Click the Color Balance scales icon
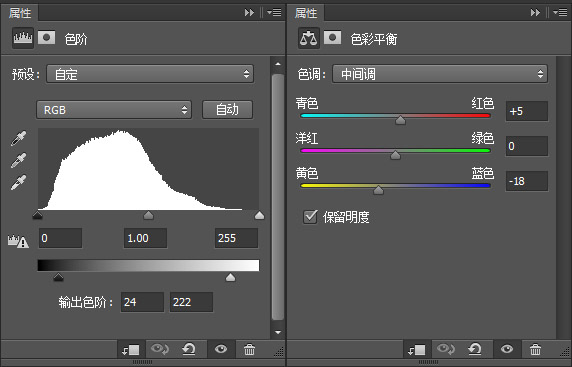Image resolution: width=572 pixels, height=367 pixels. point(309,38)
